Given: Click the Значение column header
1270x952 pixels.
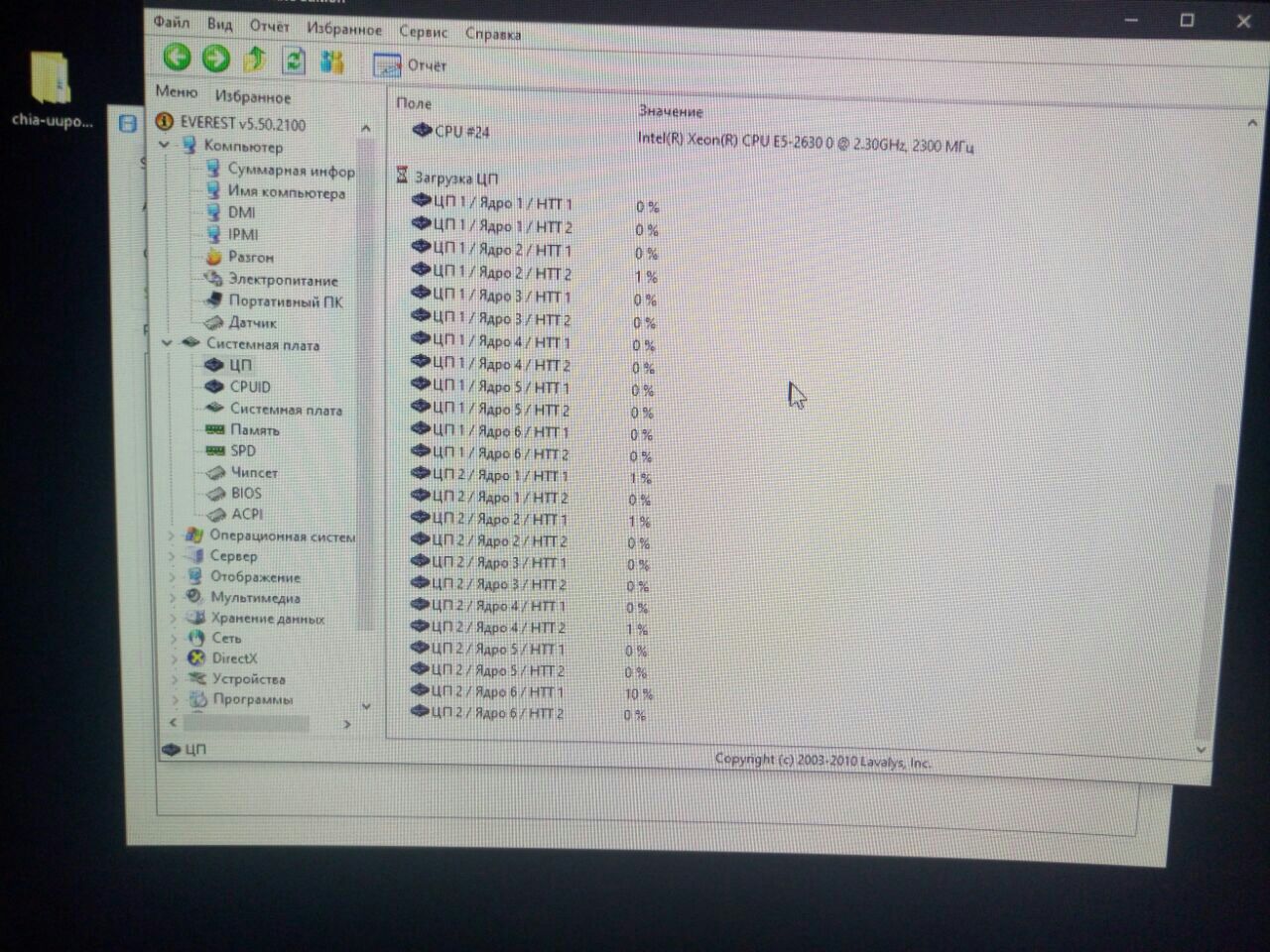Looking at the screenshot, I should (671, 111).
